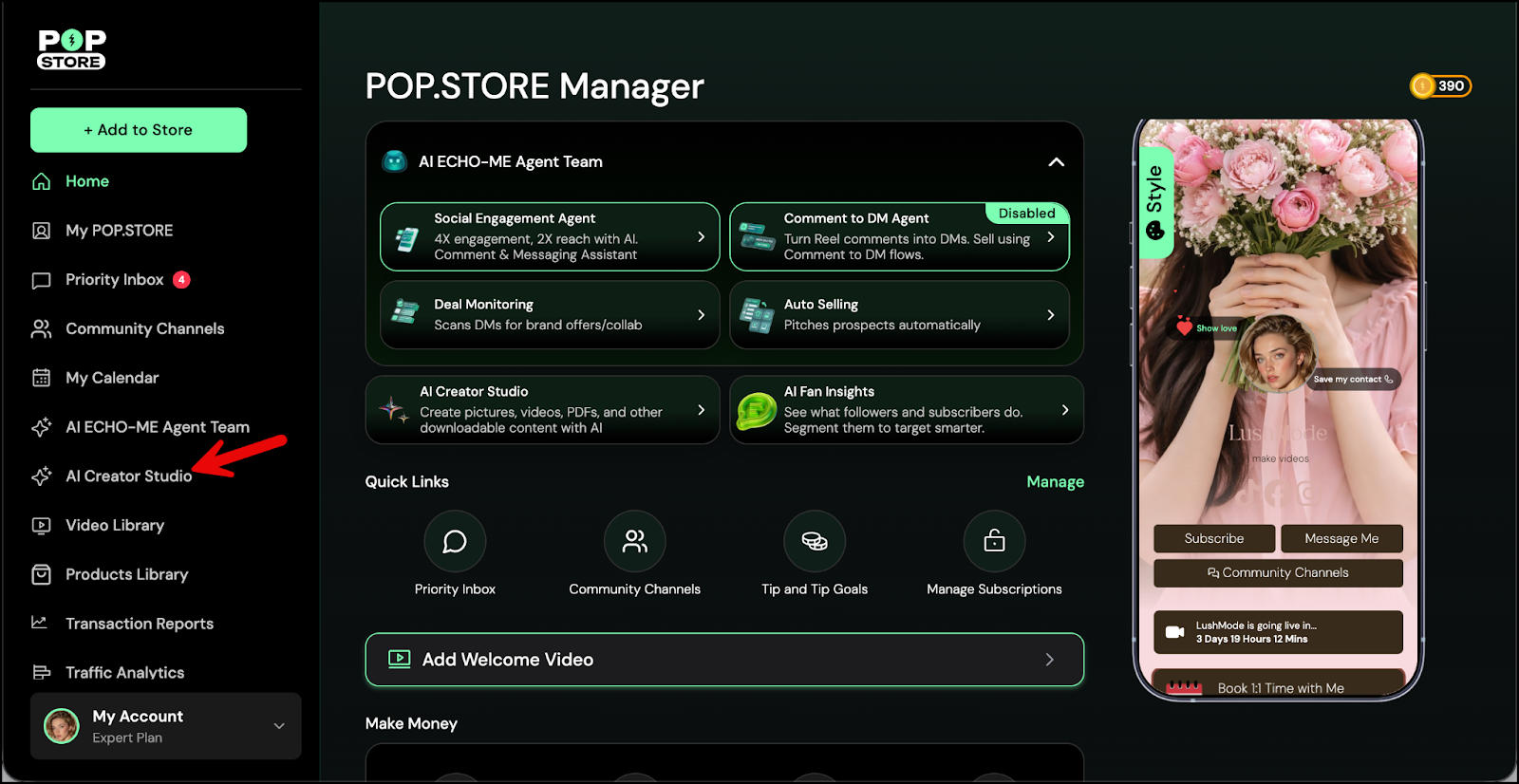Click the POP STORE logo
This screenshot has width=1519, height=784.
coord(71,49)
